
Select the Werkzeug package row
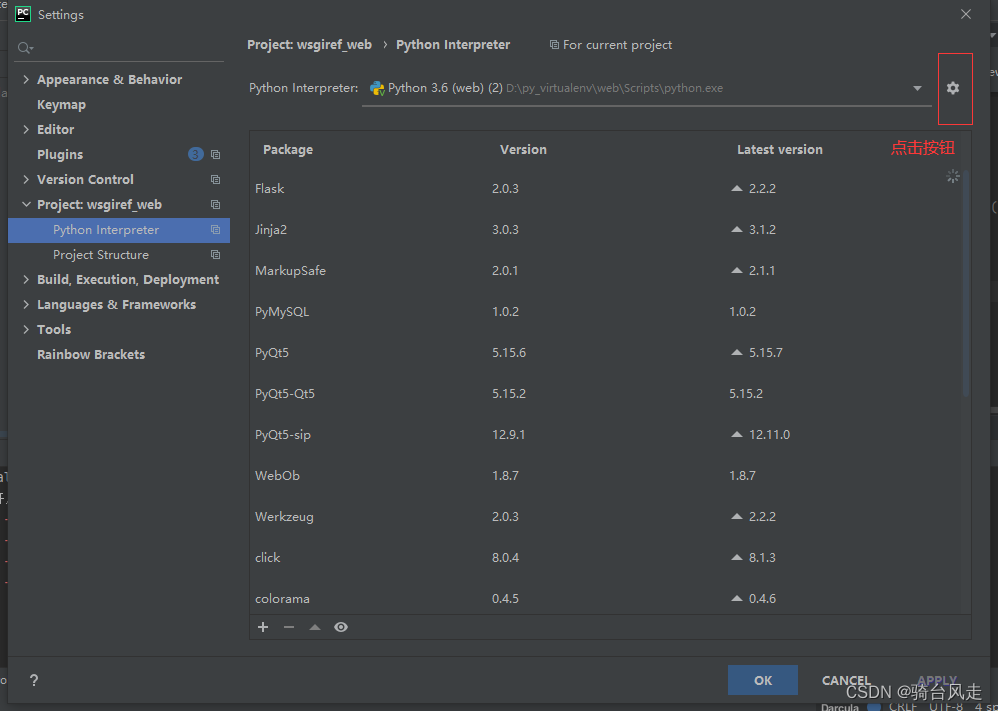[605, 516]
